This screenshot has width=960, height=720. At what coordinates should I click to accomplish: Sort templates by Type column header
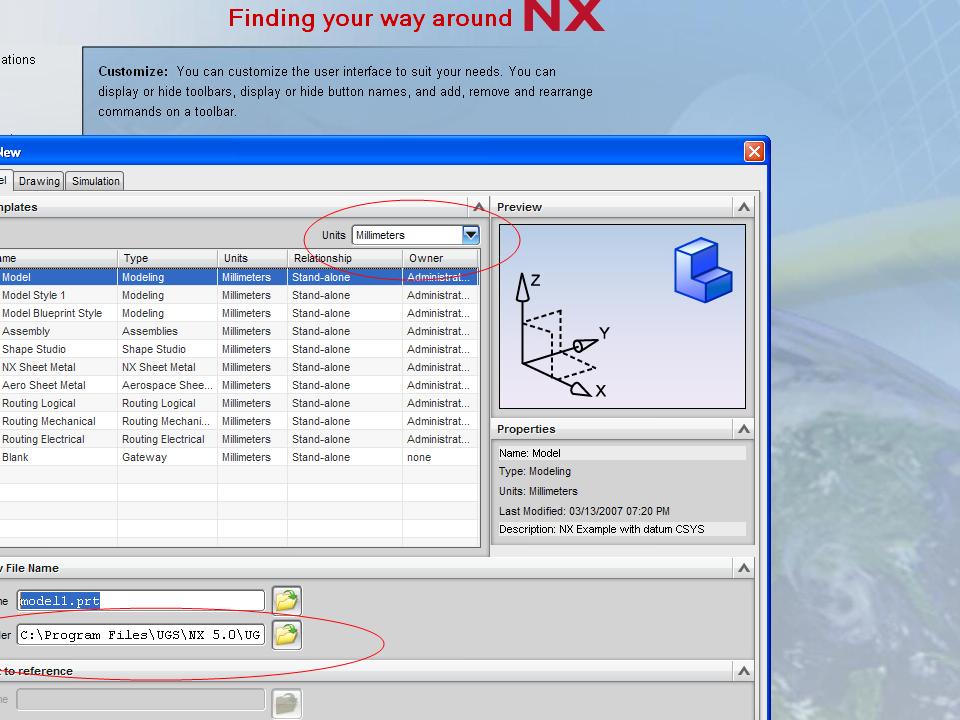click(x=167, y=258)
